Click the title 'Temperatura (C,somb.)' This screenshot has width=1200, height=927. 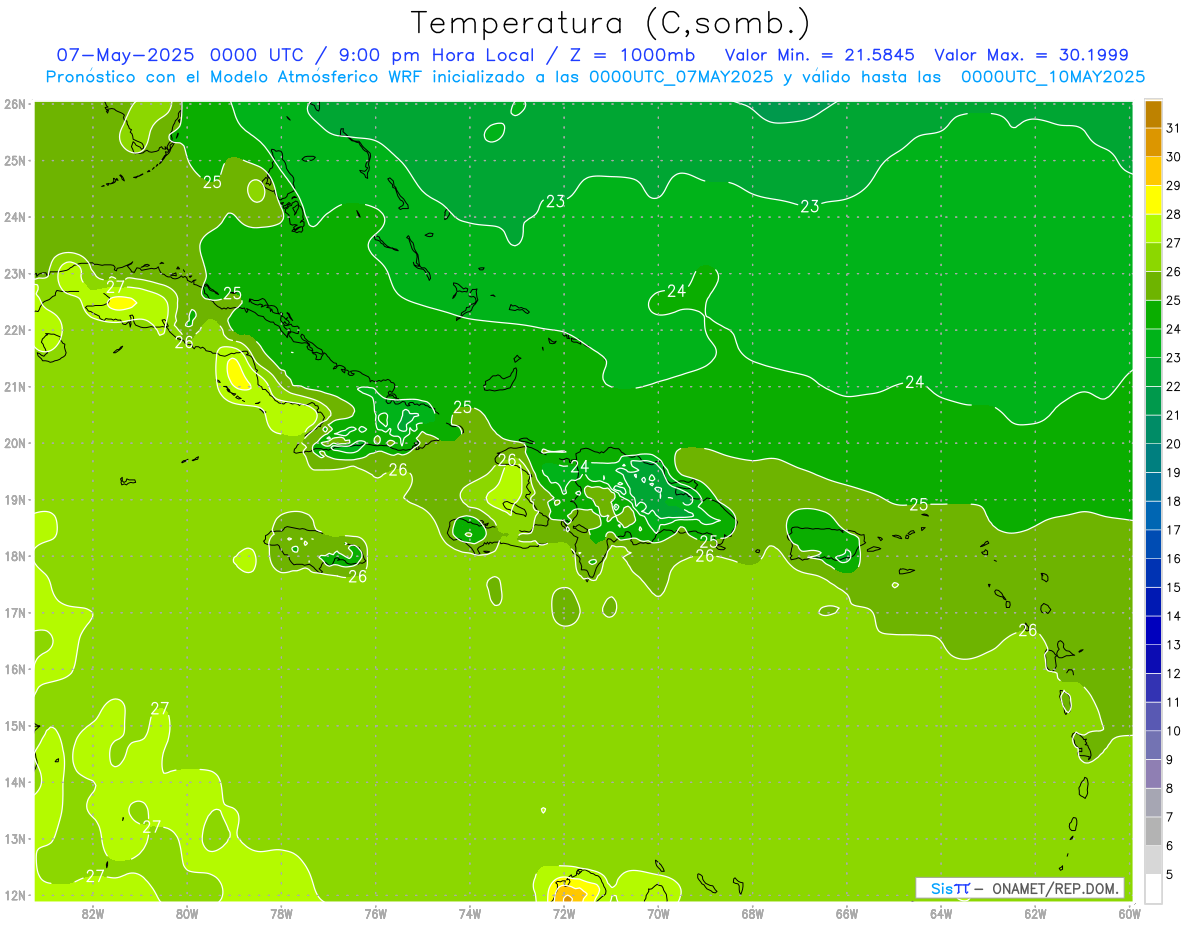tap(611, 23)
